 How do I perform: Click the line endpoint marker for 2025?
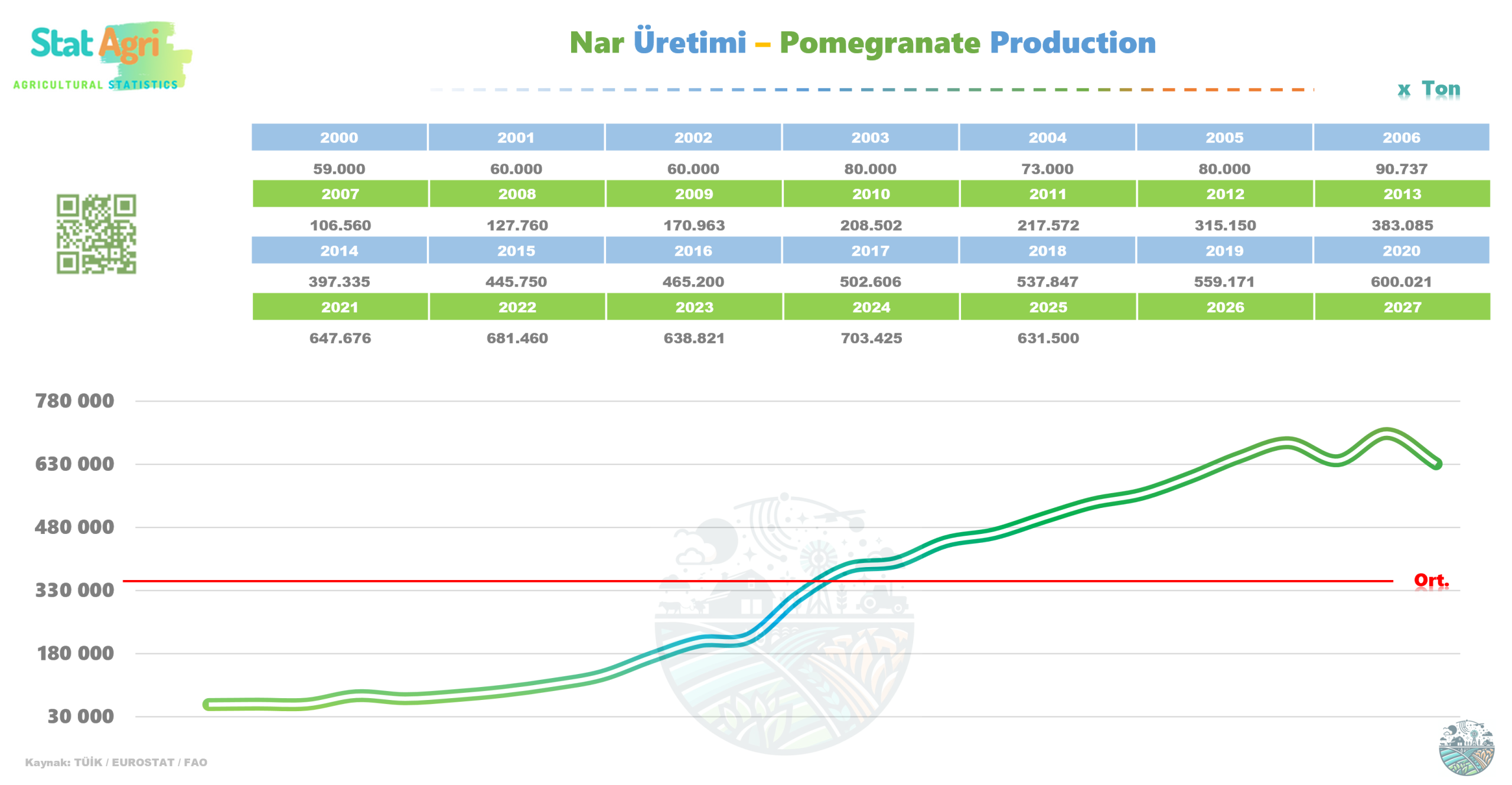1437,464
